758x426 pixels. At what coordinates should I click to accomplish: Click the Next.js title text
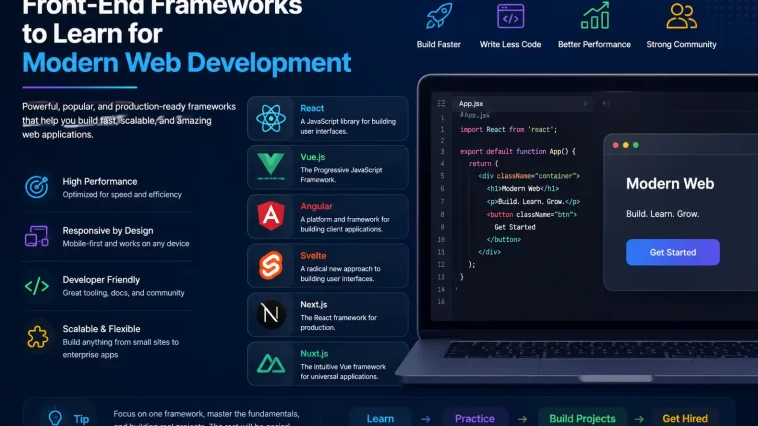[x=314, y=305]
